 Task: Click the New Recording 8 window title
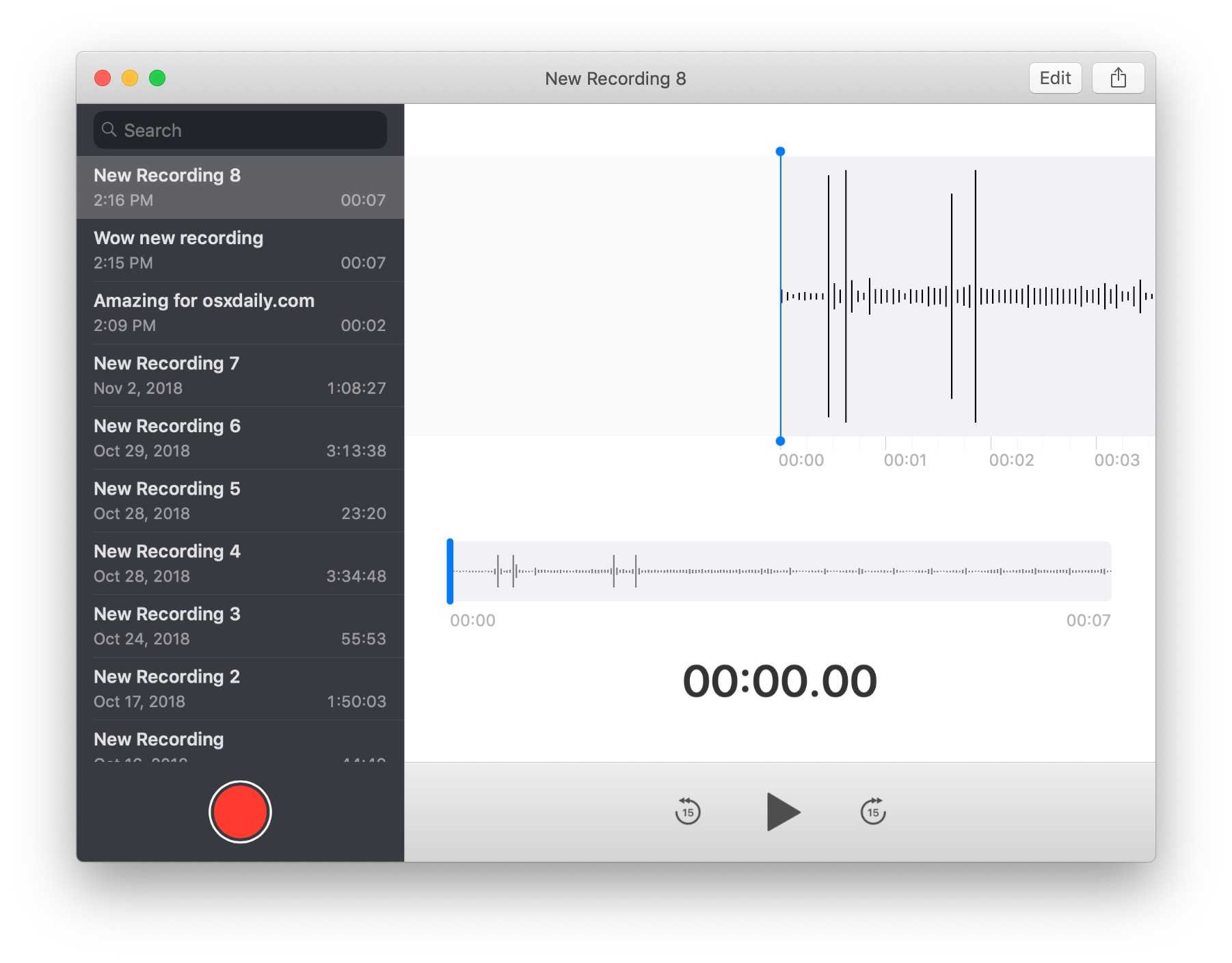pyautogui.click(x=615, y=79)
